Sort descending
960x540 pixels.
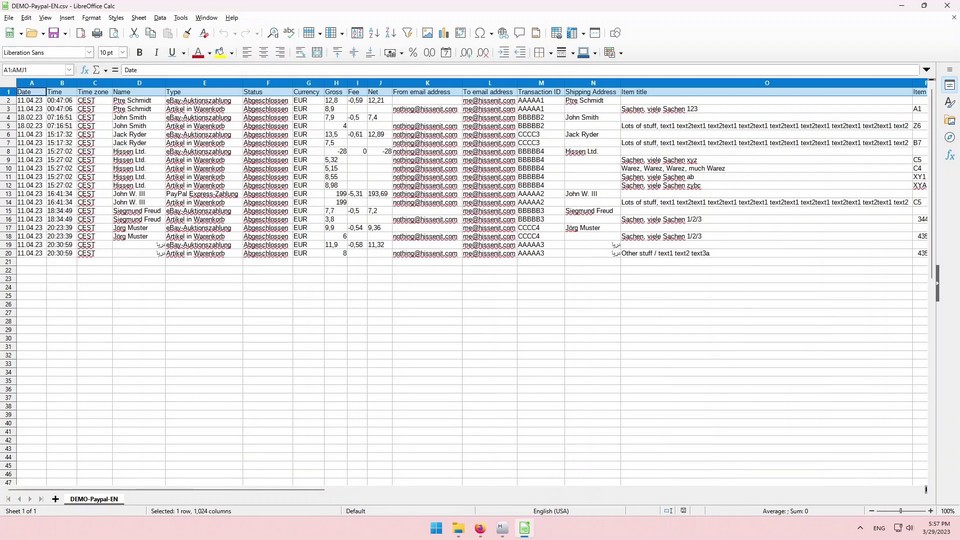click(x=391, y=33)
